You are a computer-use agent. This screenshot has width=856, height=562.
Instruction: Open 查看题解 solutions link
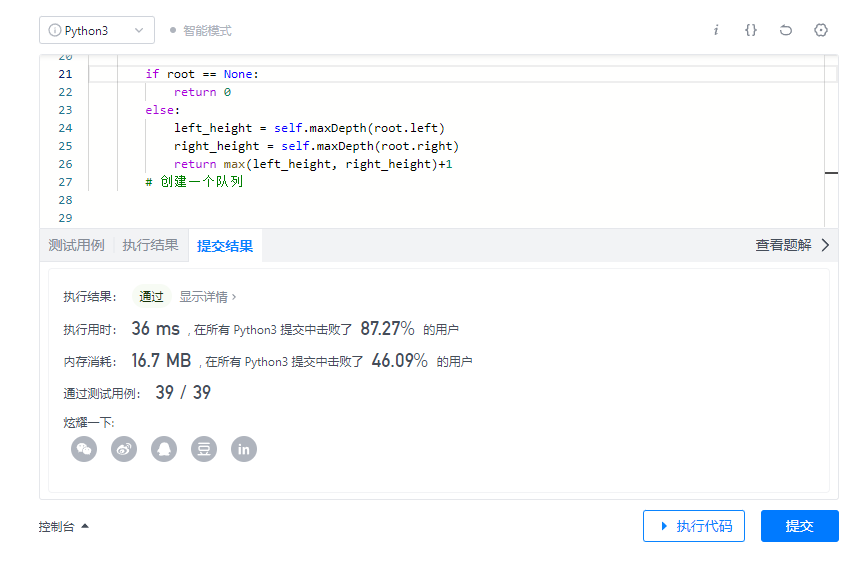tap(783, 245)
